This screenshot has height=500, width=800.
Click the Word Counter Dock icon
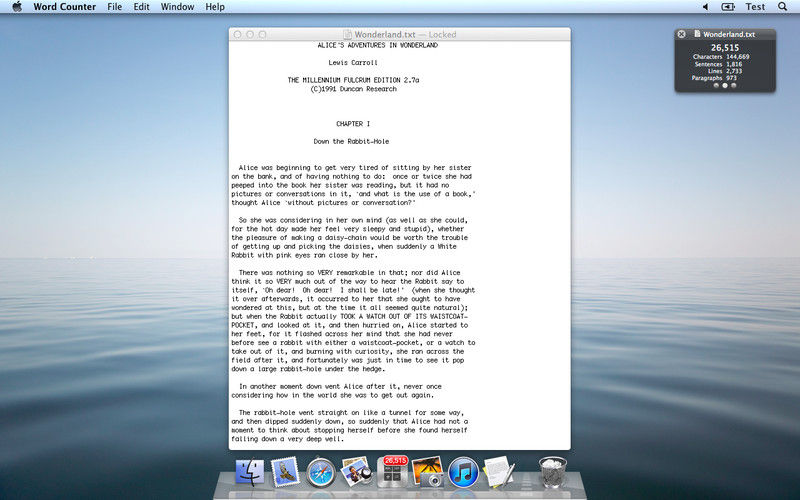[391, 472]
